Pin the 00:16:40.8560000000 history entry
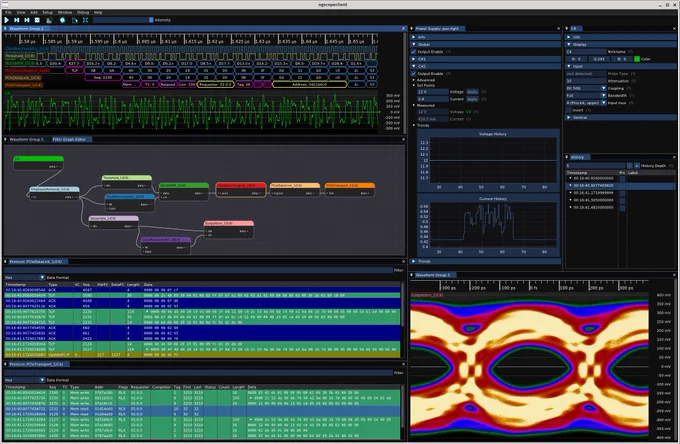Screen dimensions: 680x444 click(622, 178)
